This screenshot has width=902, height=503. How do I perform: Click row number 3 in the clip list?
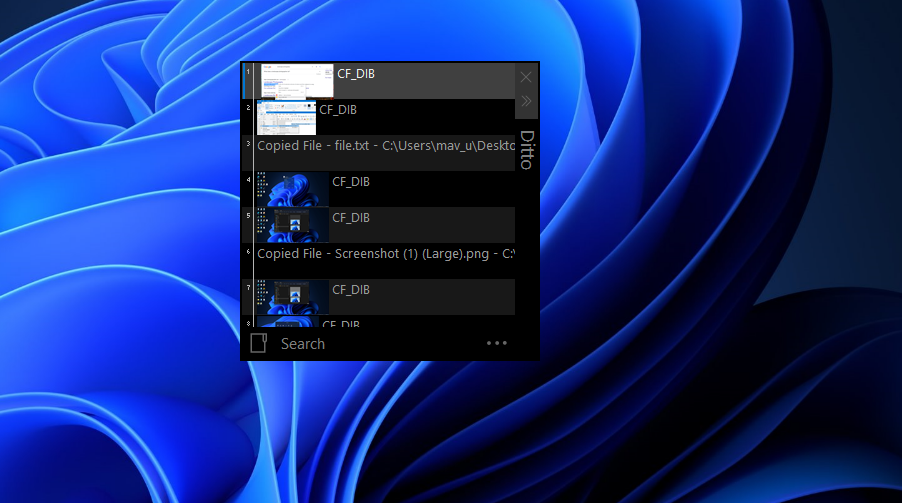[x=248, y=144]
